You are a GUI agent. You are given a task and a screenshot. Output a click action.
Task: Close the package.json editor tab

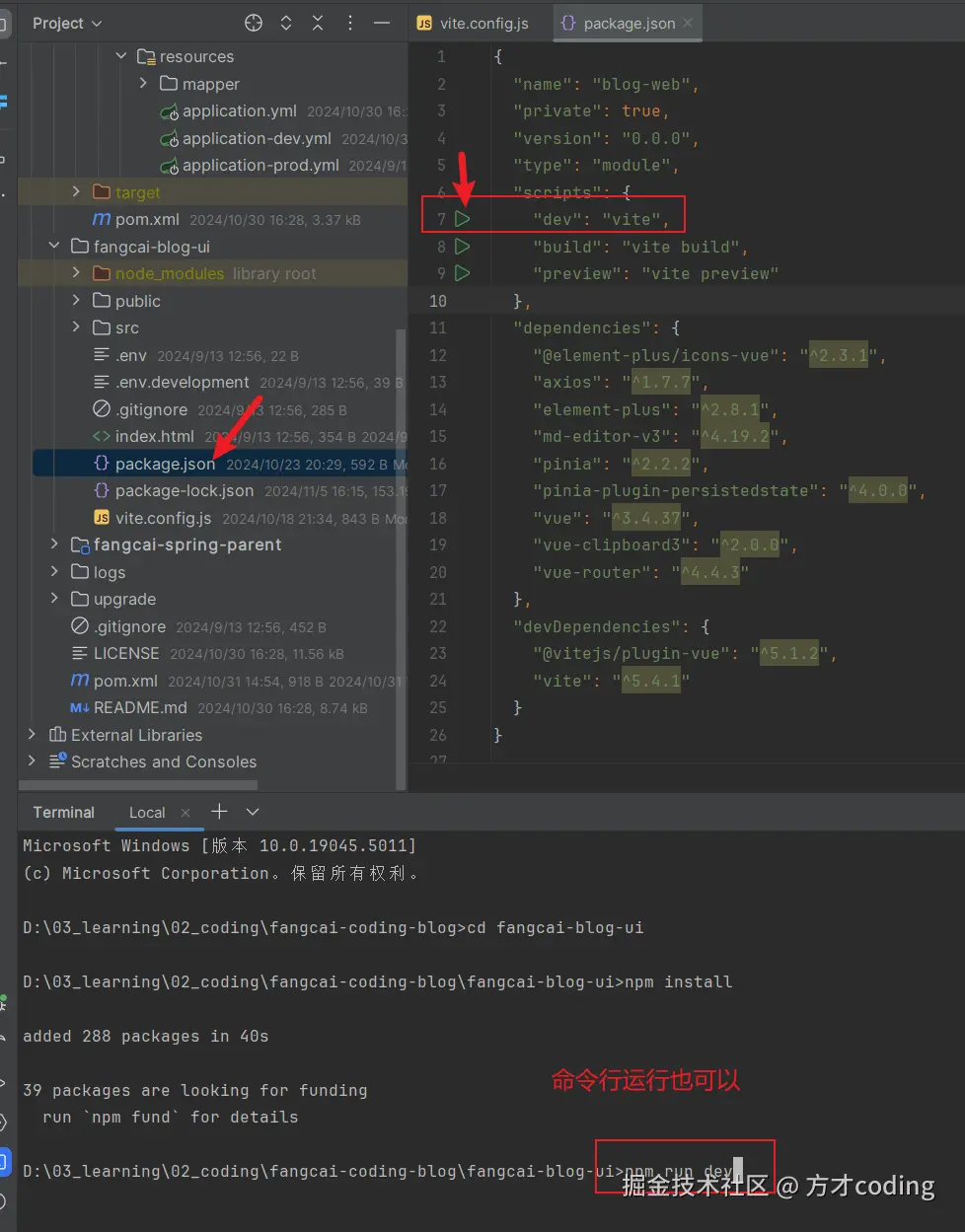(688, 23)
